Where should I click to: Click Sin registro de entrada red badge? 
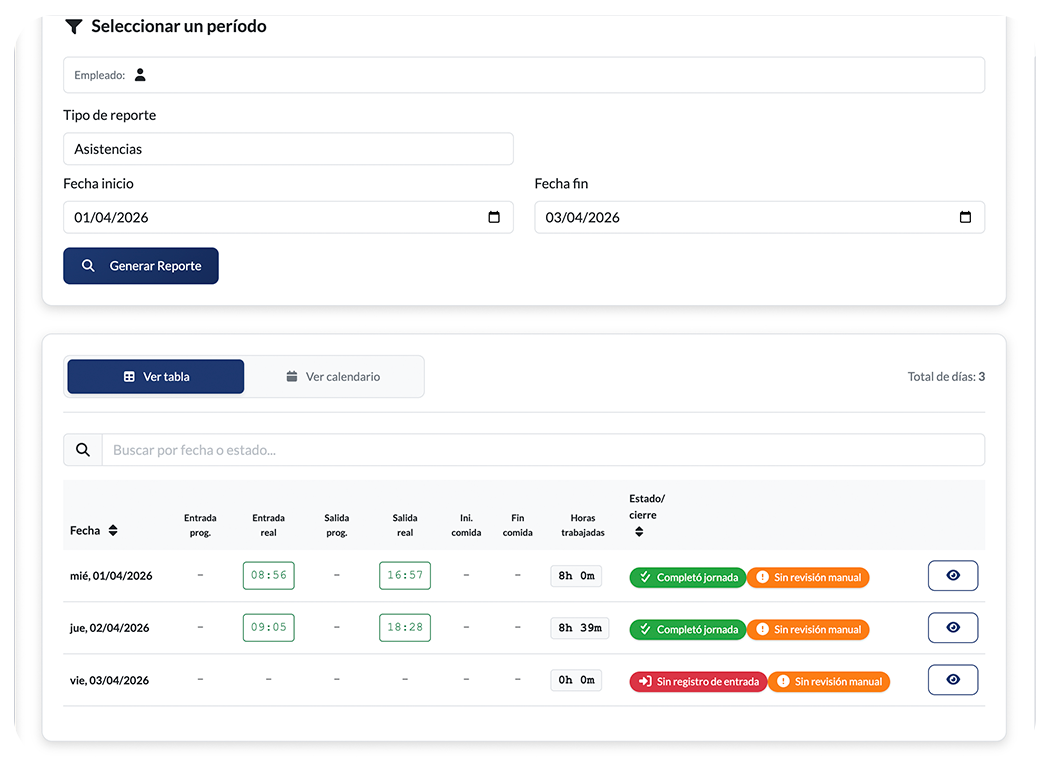(x=697, y=681)
